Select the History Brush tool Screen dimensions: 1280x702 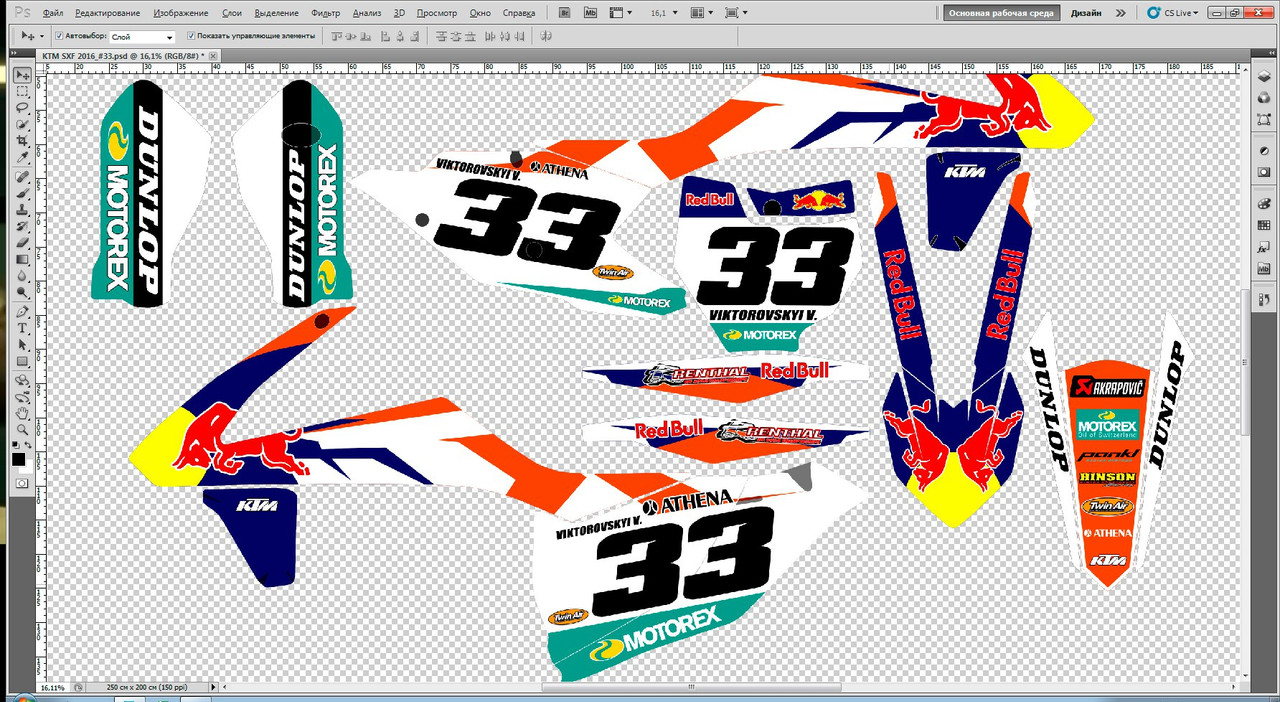[x=22, y=226]
